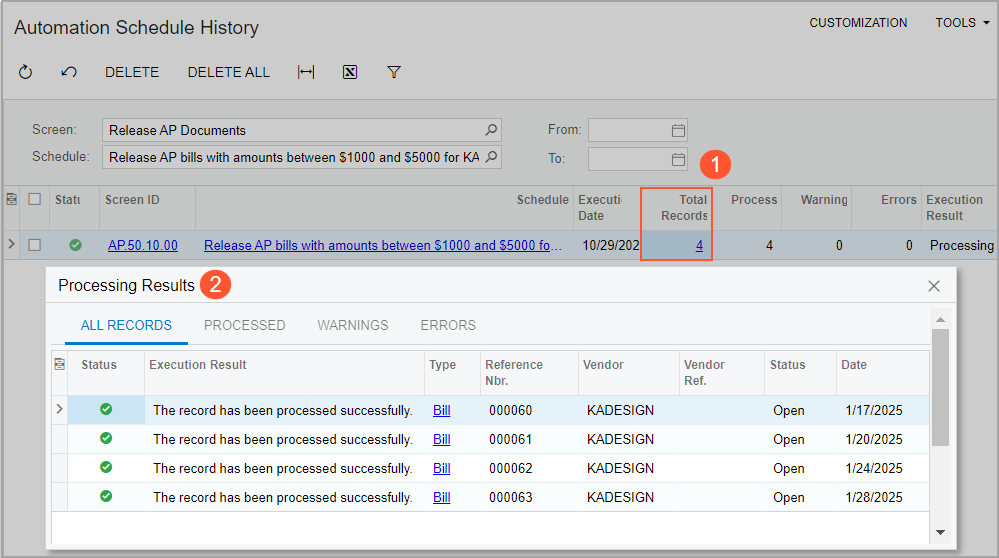Screen dimensions: 999x558
Task: Close the Processing Results dialog
Action: [x=934, y=286]
